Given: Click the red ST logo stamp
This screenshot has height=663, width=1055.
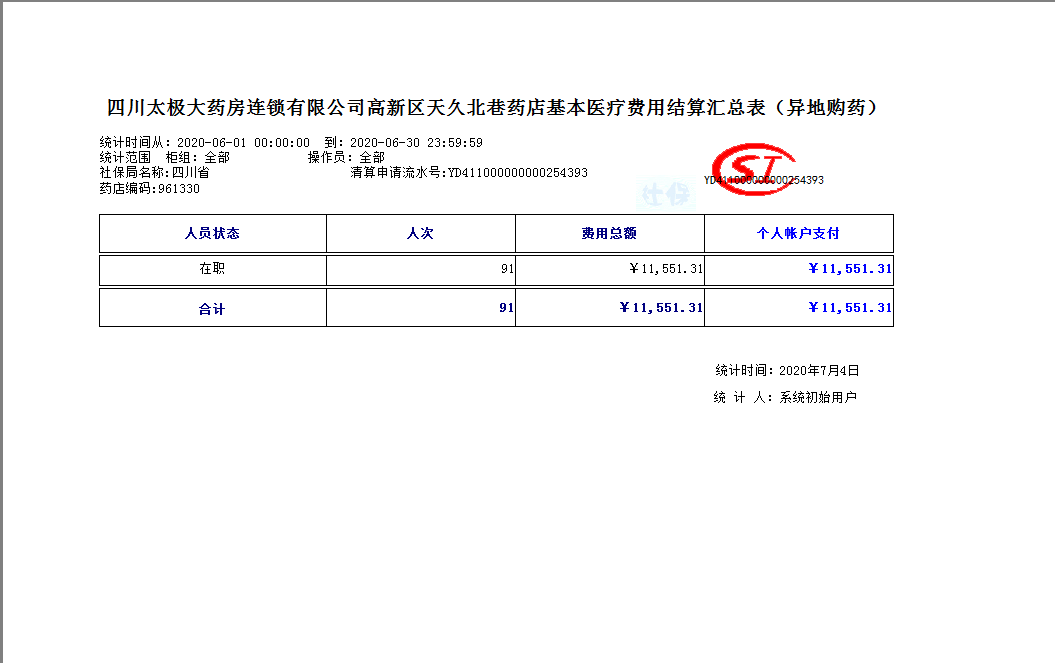Looking at the screenshot, I should click(754, 169).
